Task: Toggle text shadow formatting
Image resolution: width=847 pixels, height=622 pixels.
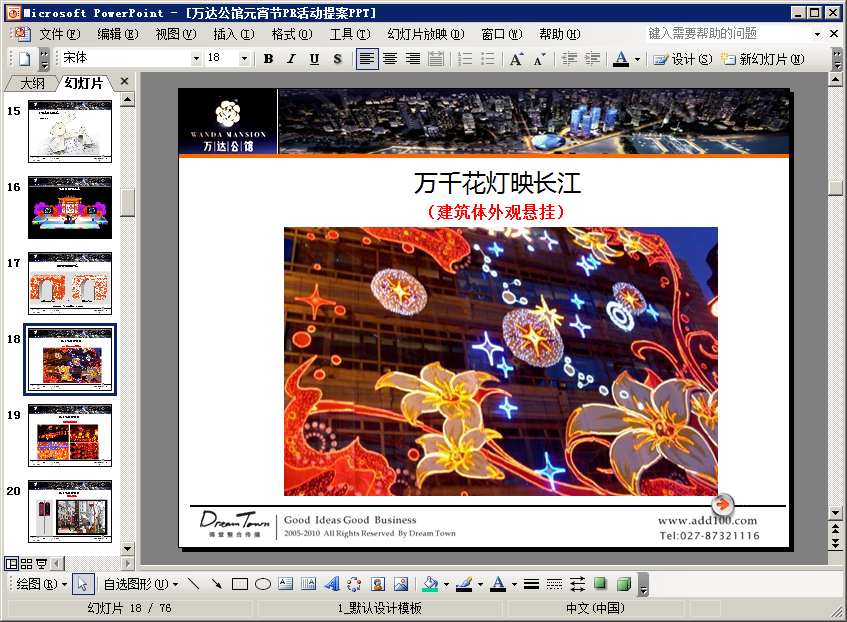Action: [338, 59]
